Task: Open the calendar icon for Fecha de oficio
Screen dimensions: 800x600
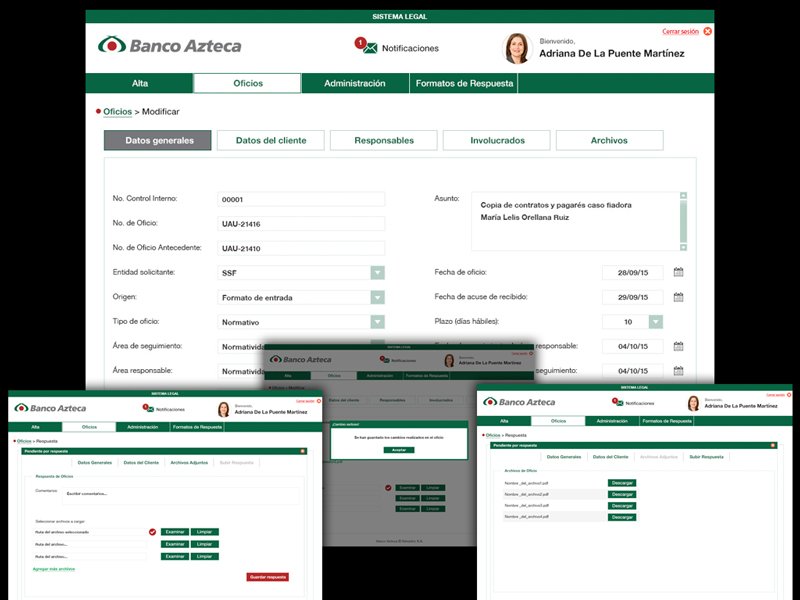Action: pyautogui.click(x=678, y=272)
